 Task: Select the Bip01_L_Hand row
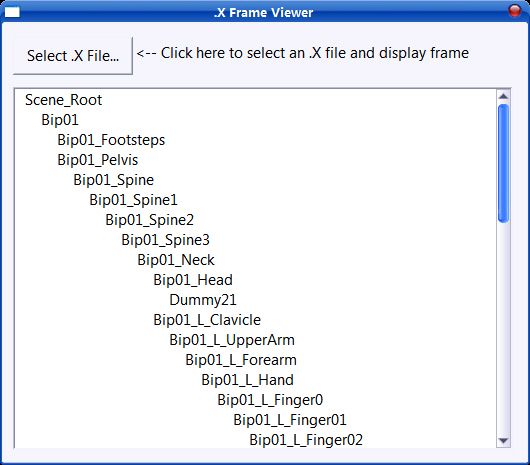(x=247, y=380)
